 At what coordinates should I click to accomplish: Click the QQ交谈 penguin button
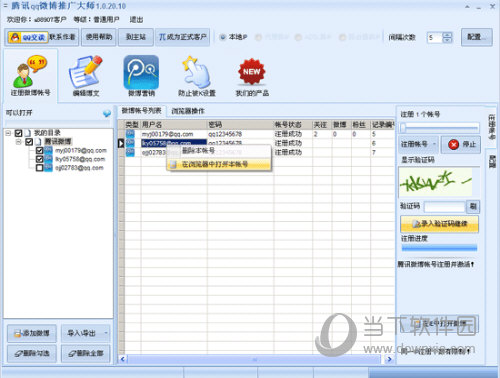coord(27,37)
